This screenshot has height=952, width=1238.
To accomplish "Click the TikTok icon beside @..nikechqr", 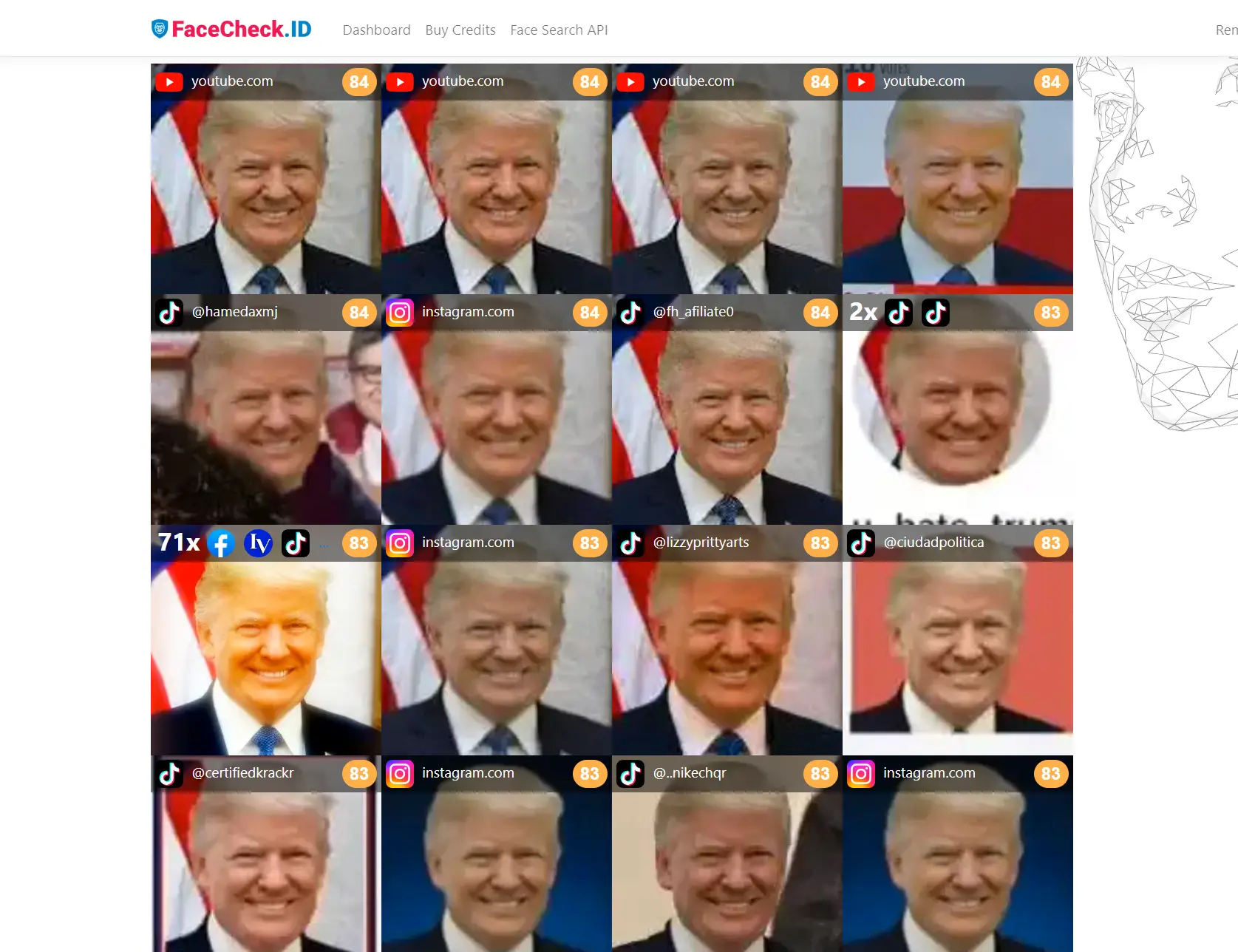I will [630, 774].
